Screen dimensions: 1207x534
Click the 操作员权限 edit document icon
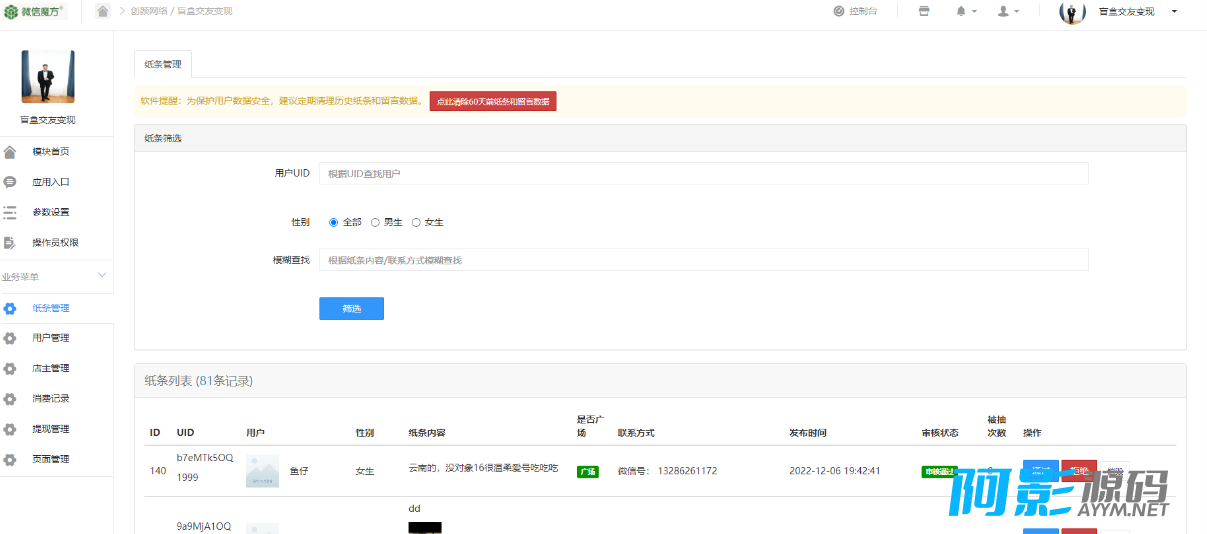click(10, 242)
